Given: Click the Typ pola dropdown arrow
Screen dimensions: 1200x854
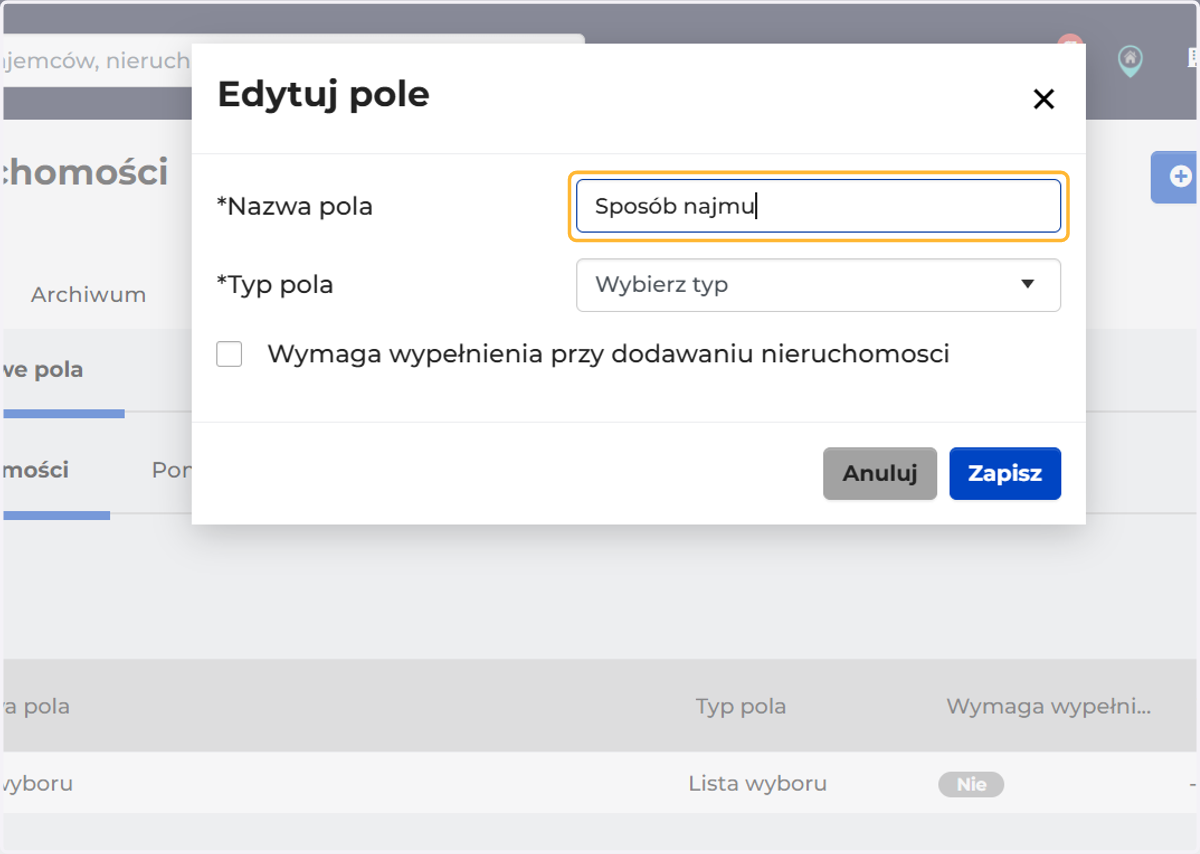Looking at the screenshot, I should coord(1027,284).
